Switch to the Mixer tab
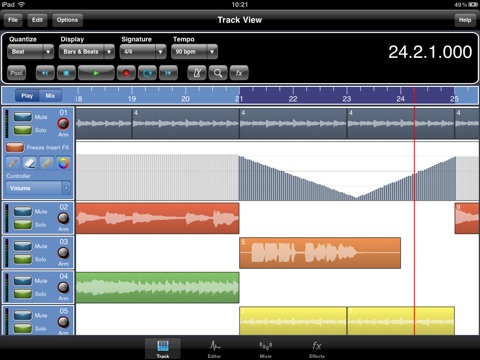The height and width of the screenshot is (360, 480). tap(266, 349)
